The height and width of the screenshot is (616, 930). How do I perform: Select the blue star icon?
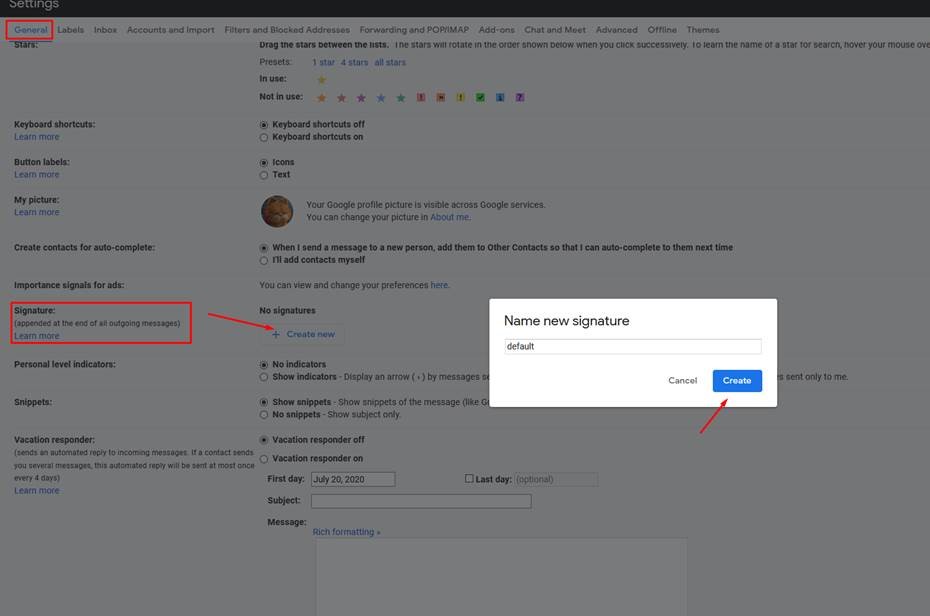click(x=381, y=98)
